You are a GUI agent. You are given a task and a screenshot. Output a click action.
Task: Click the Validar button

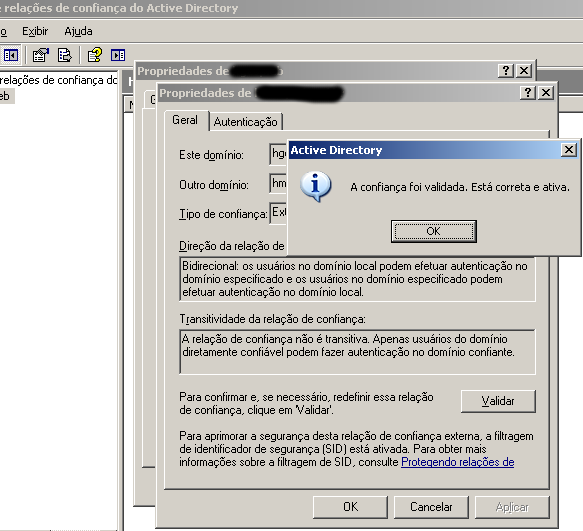point(498,401)
